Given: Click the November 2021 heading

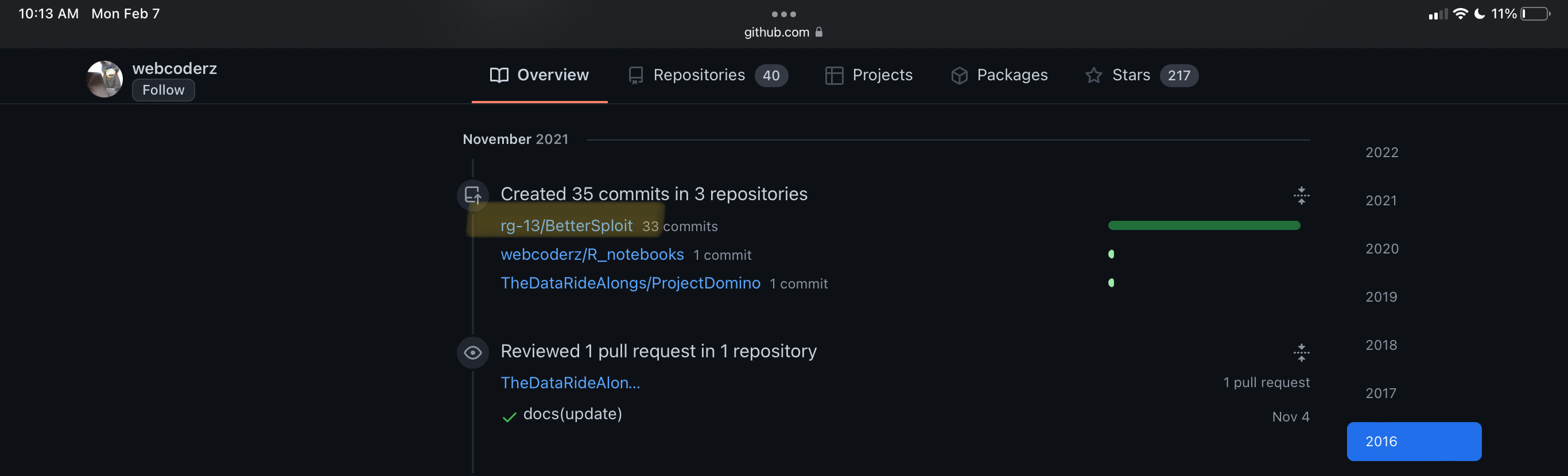Looking at the screenshot, I should pyautogui.click(x=515, y=139).
